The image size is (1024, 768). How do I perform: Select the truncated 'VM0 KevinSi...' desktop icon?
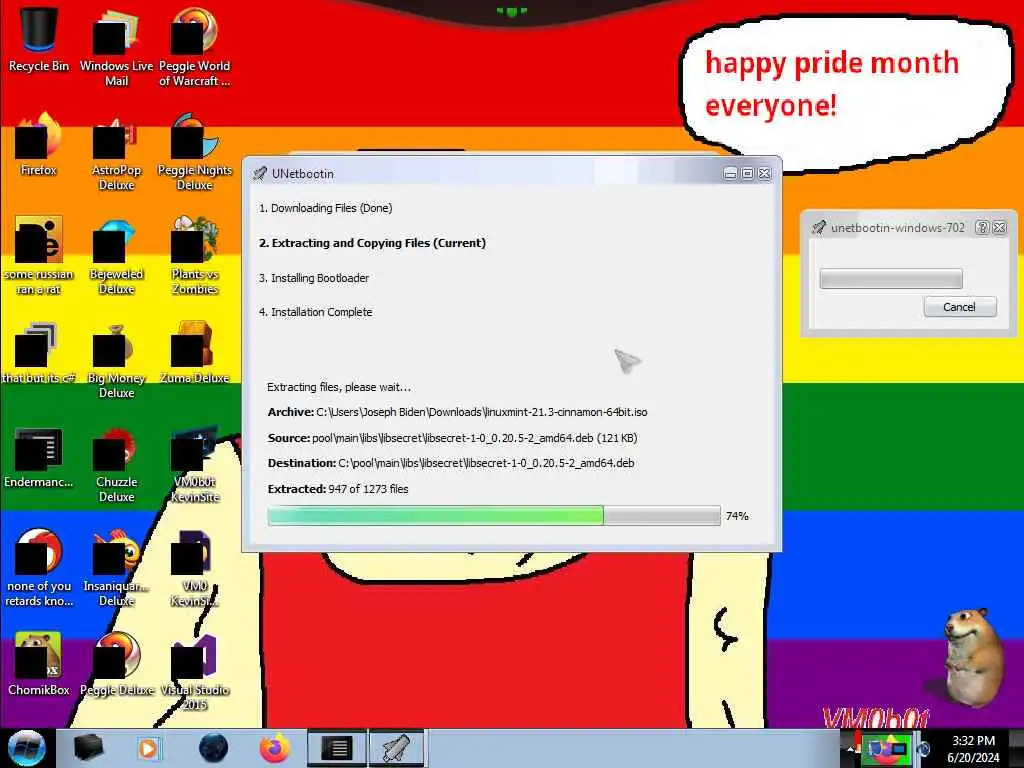pos(194,567)
